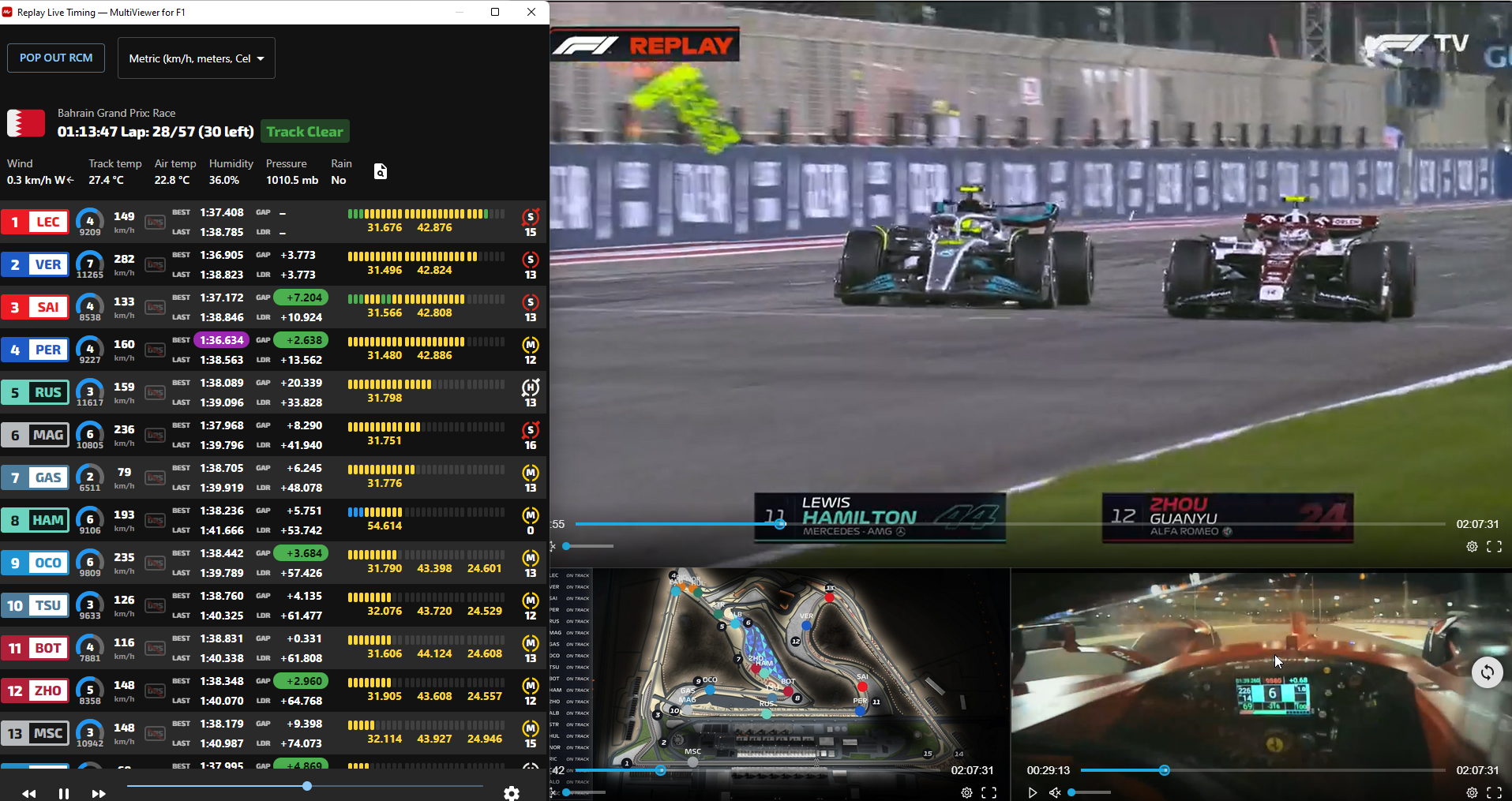Expand the Metric units dropdown
The height and width of the screenshot is (801, 1512).
197,58
